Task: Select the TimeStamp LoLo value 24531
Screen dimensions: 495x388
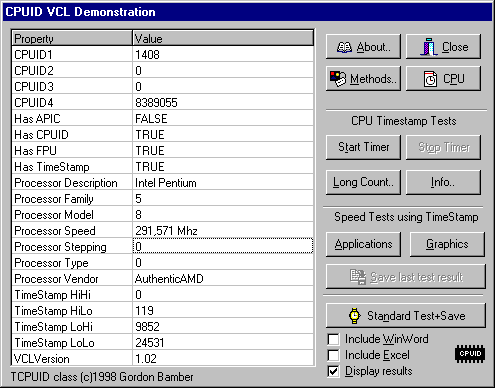Action: 223,342
